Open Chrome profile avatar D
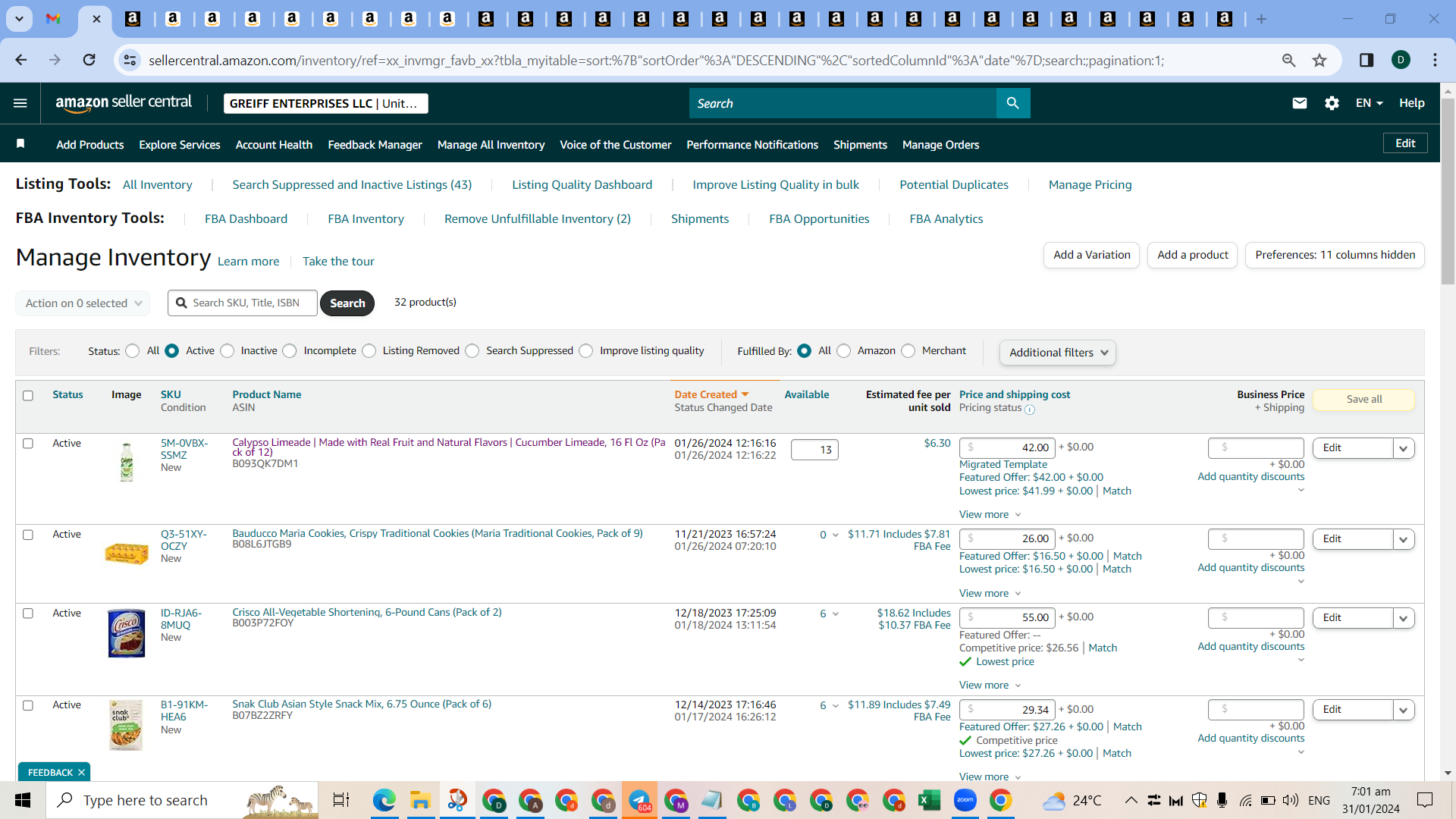 [x=1401, y=60]
